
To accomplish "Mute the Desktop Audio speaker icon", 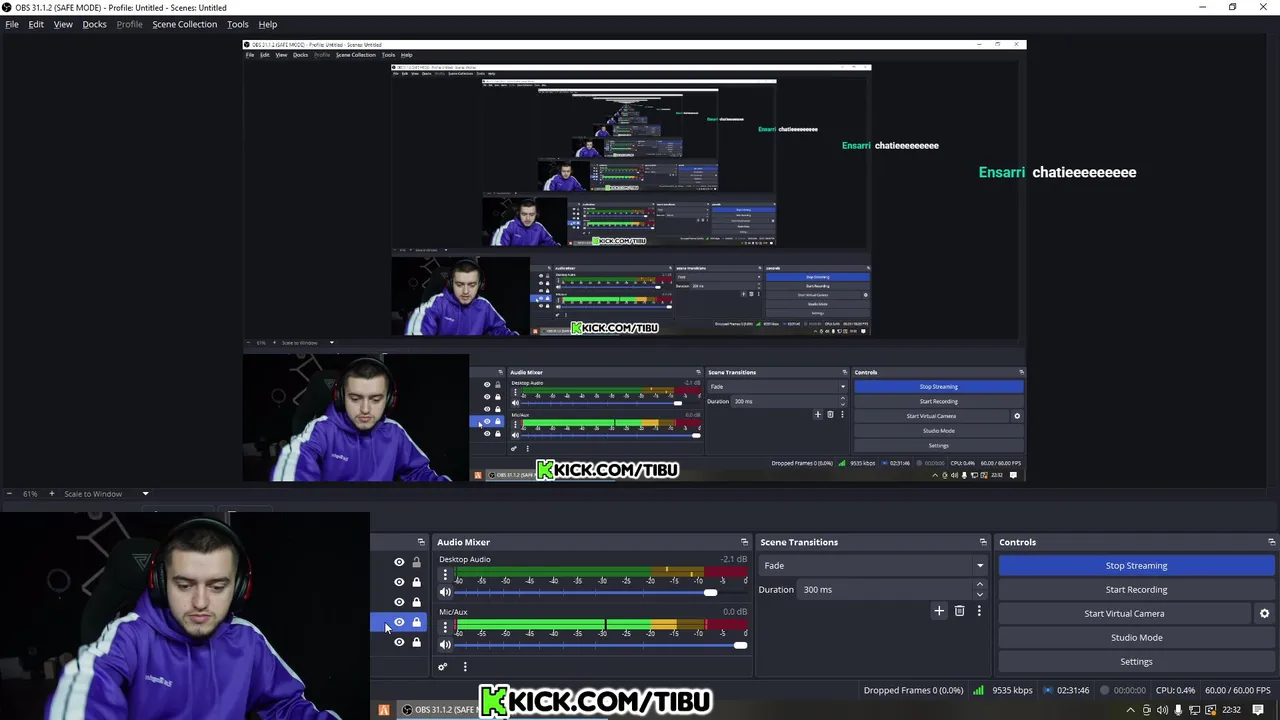I will (x=445, y=592).
